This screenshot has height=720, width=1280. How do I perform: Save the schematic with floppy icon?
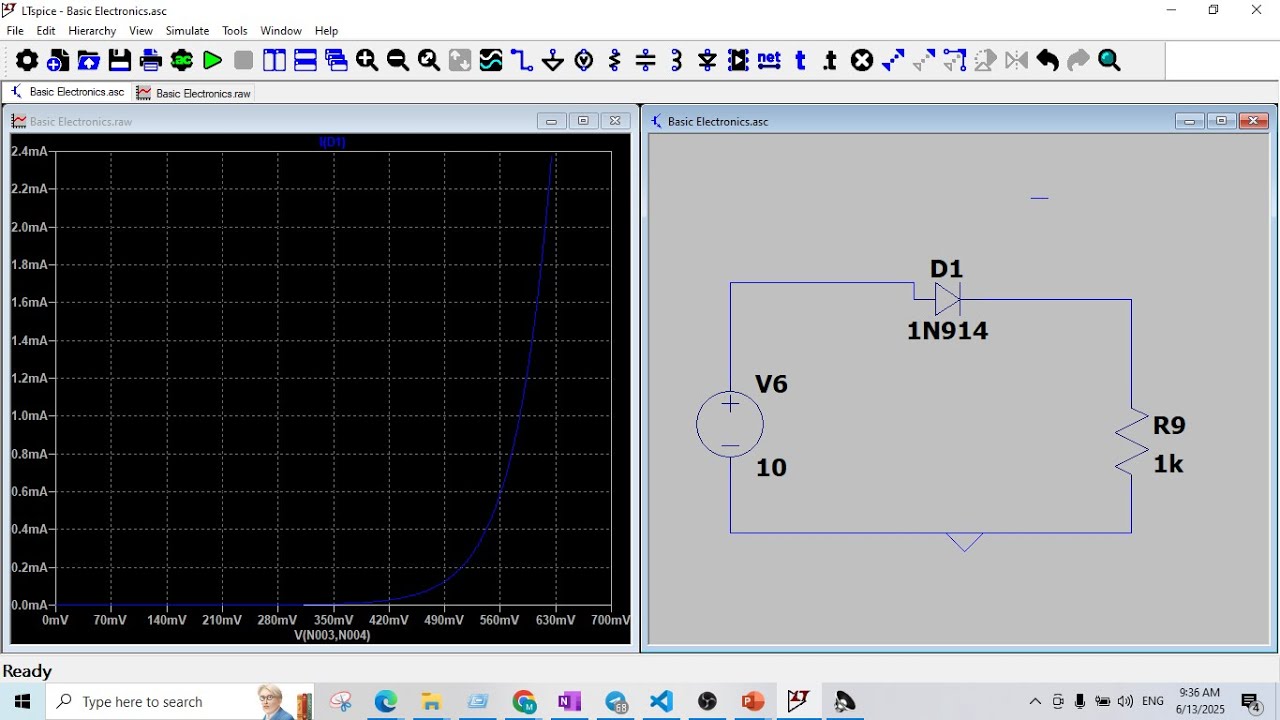click(120, 61)
